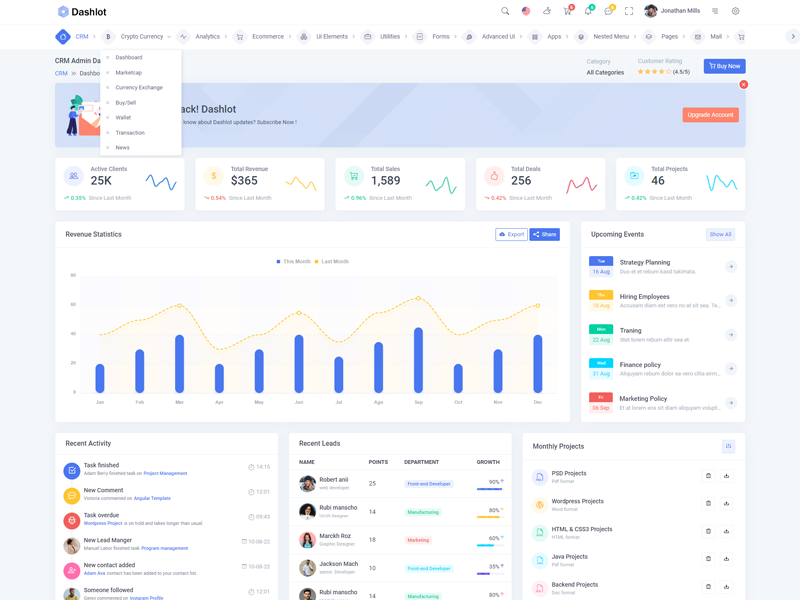Open the search icon in header
Viewport: 800px width, 600px height.
click(x=505, y=11)
